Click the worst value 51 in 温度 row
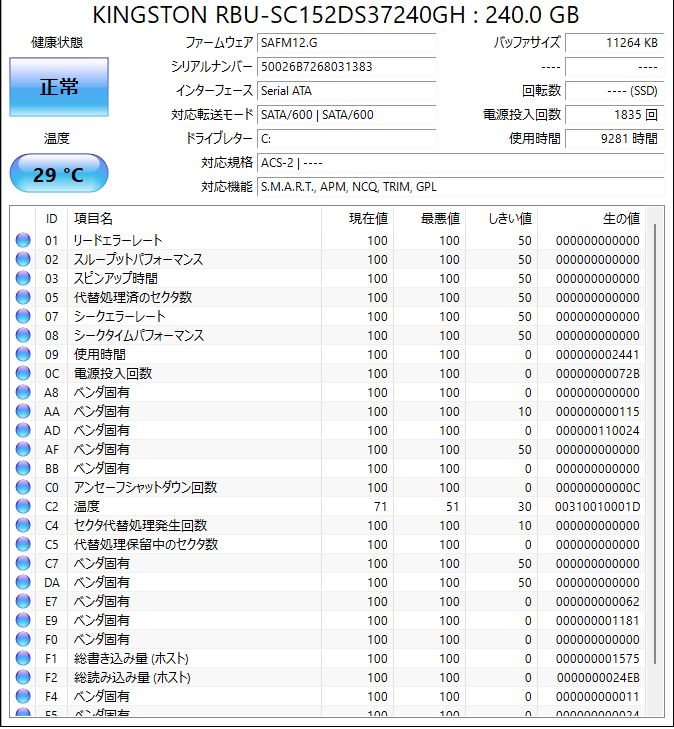This screenshot has height=729, width=674. (x=453, y=506)
